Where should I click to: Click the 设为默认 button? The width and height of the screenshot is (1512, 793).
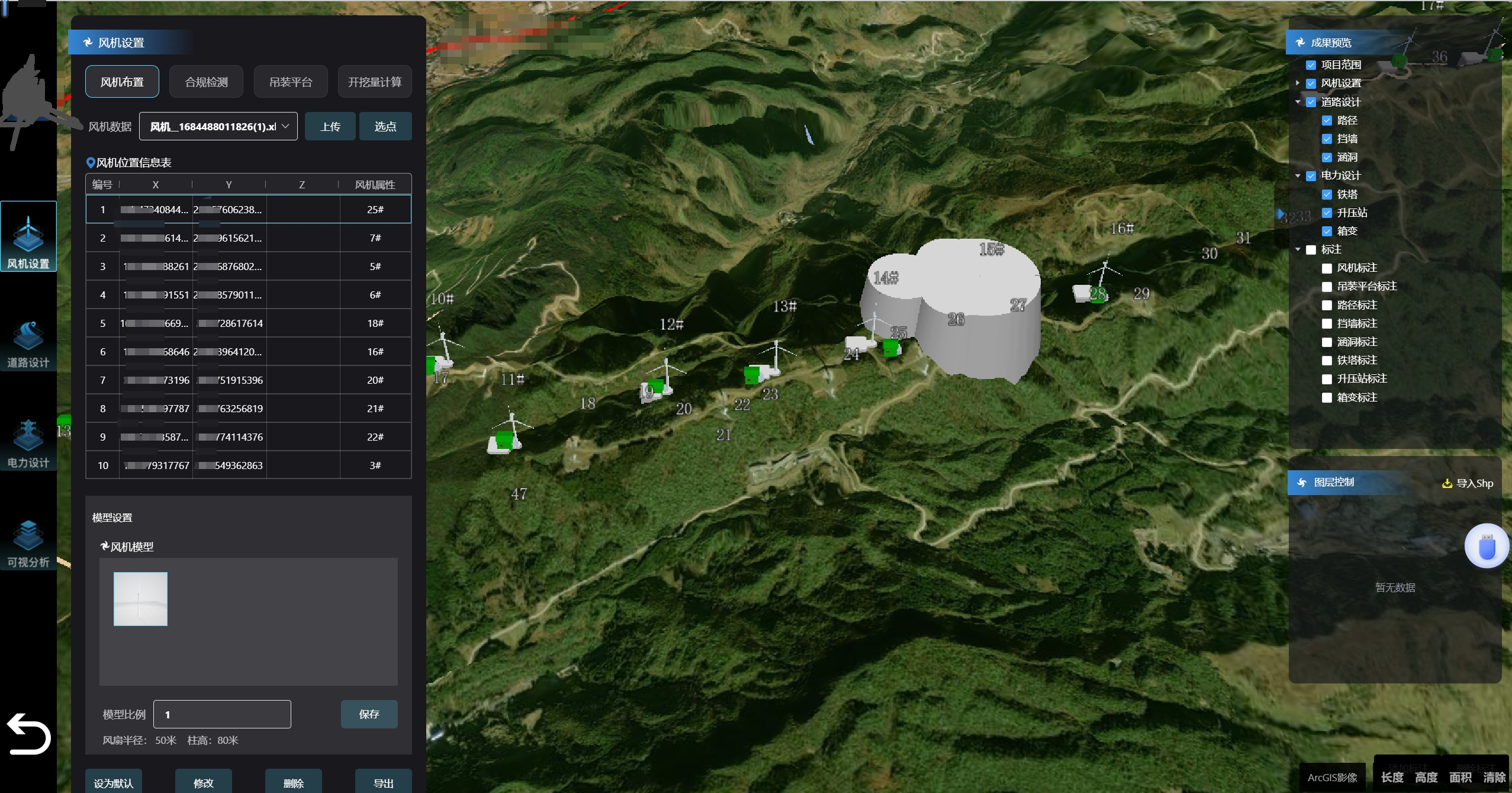pos(114,782)
